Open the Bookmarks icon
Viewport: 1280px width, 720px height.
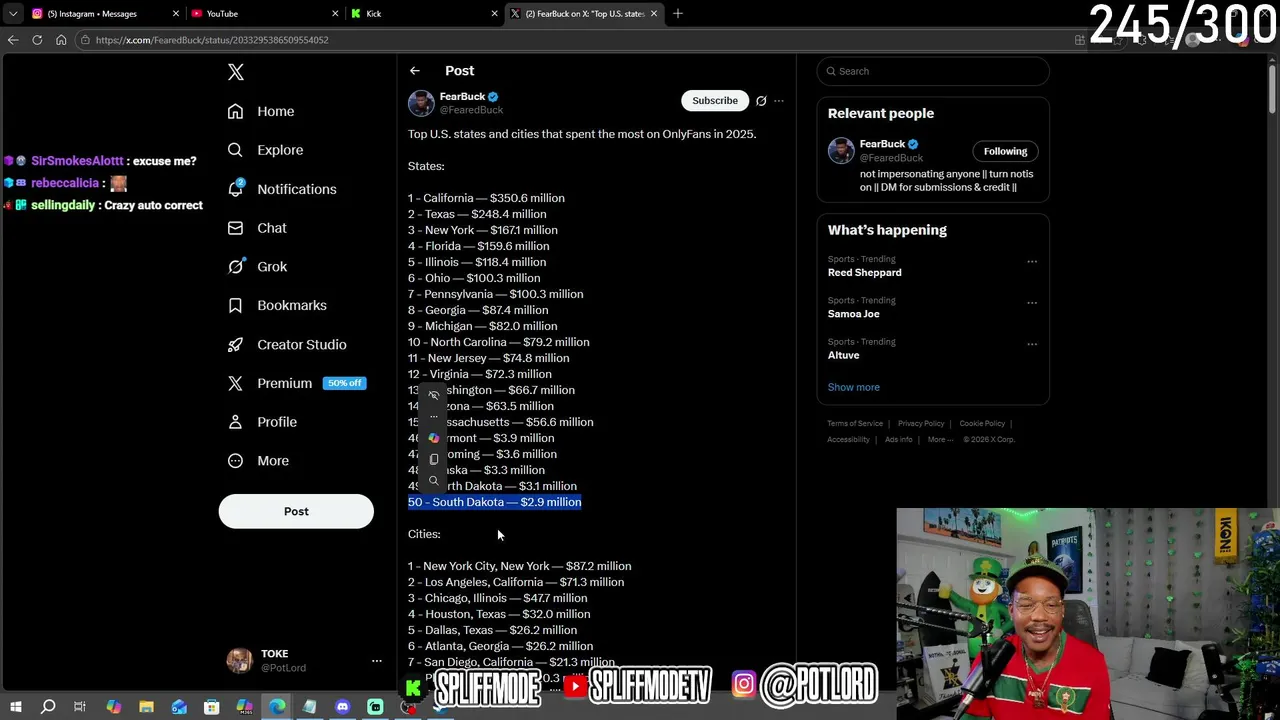coord(235,305)
